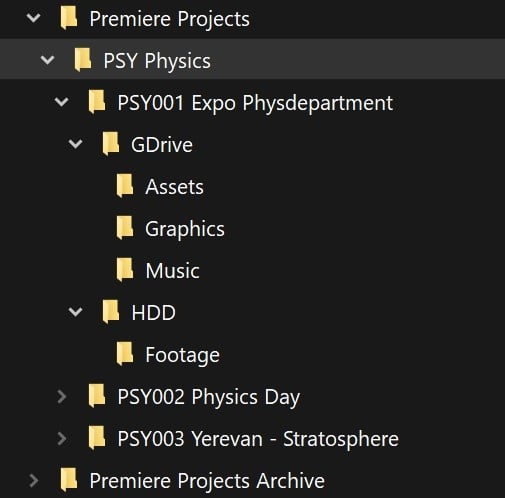Select the 'PSY002 Physics Day' label

point(209,397)
